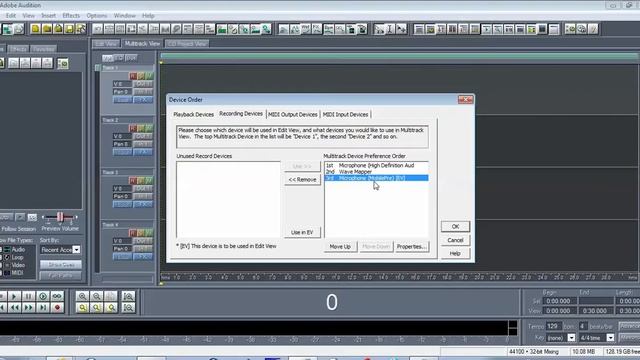Click the Tempo 129 input field
640x360 pixels.
(553, 326)
